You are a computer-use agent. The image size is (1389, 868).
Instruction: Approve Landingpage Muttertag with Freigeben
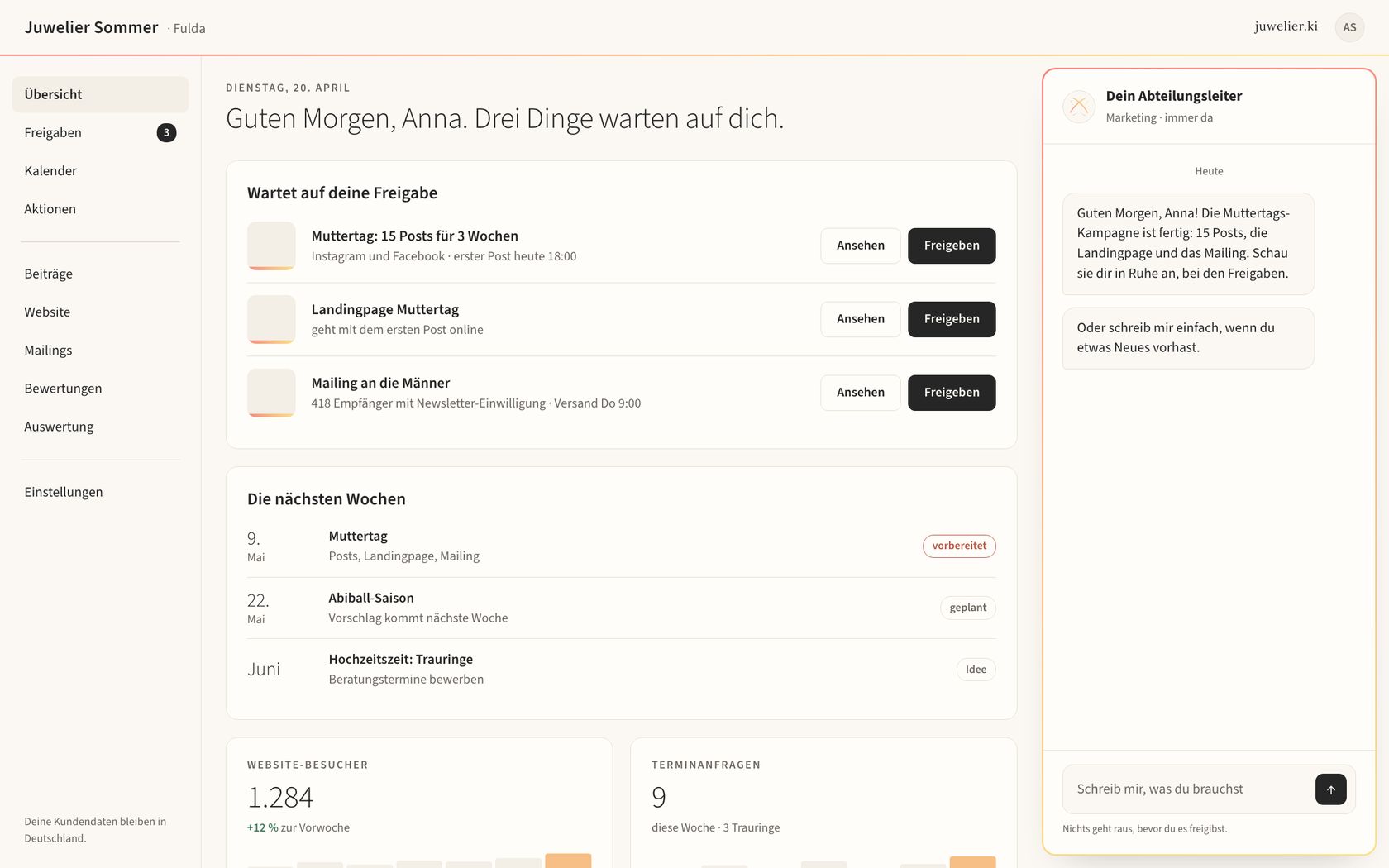pyautogui.click(x=952, y=319)
